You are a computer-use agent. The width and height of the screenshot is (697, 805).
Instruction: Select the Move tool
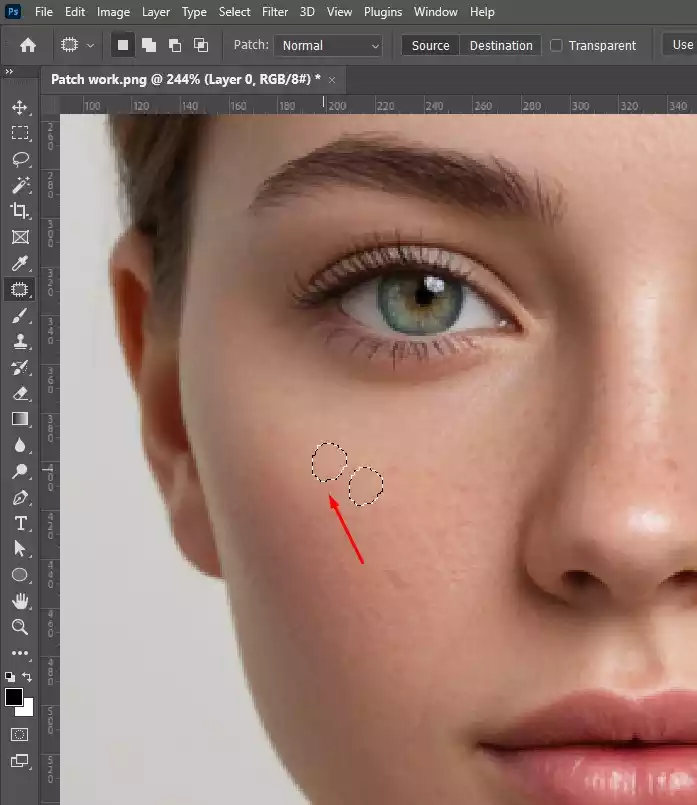coord(20,107)
